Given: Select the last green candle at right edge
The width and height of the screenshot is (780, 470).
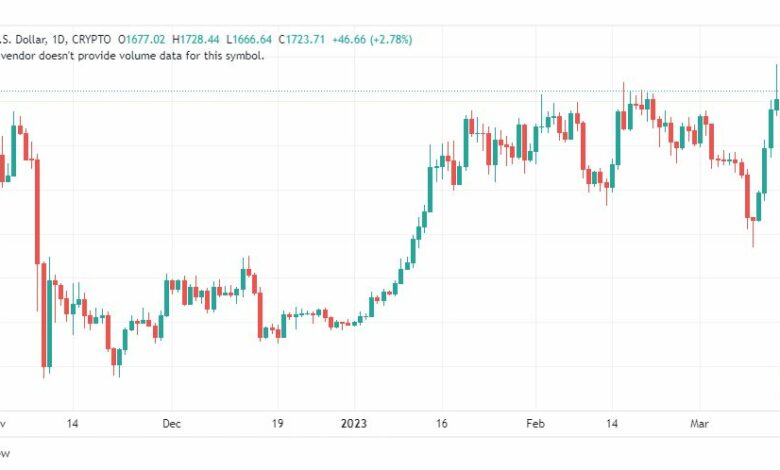Looking at the screenshot, I should click(775, 104).
